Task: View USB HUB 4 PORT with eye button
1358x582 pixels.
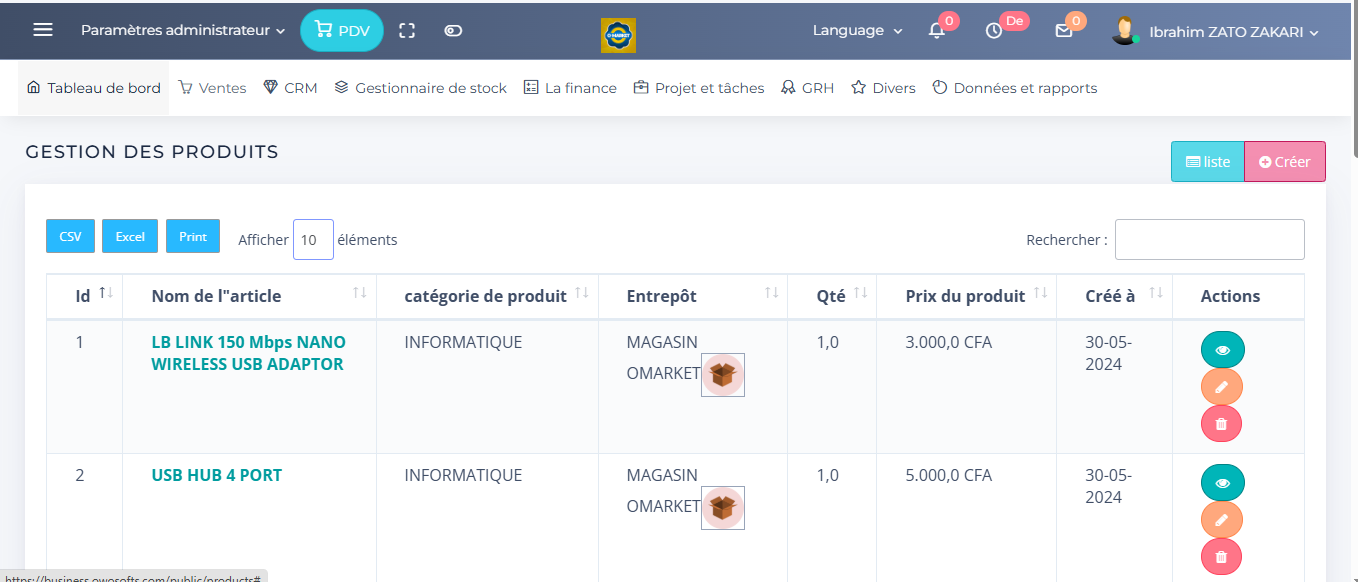Action: coord(1222,483)
